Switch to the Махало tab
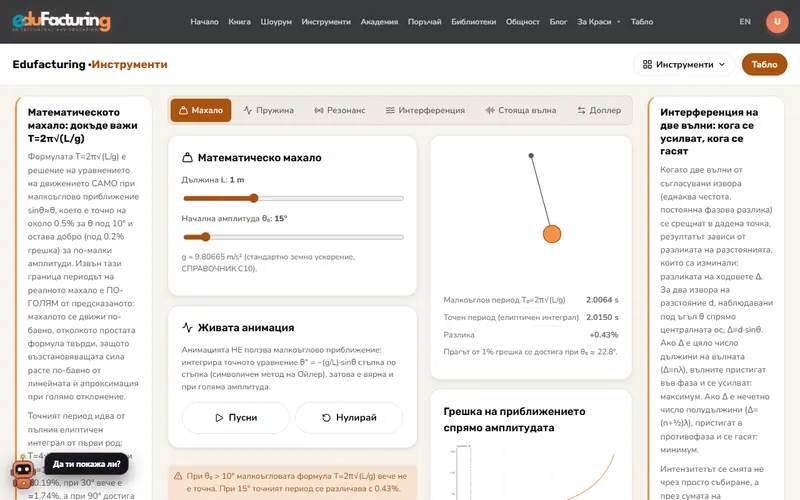Viewport: 800px width, 500px height. click(x=201, y=110)
